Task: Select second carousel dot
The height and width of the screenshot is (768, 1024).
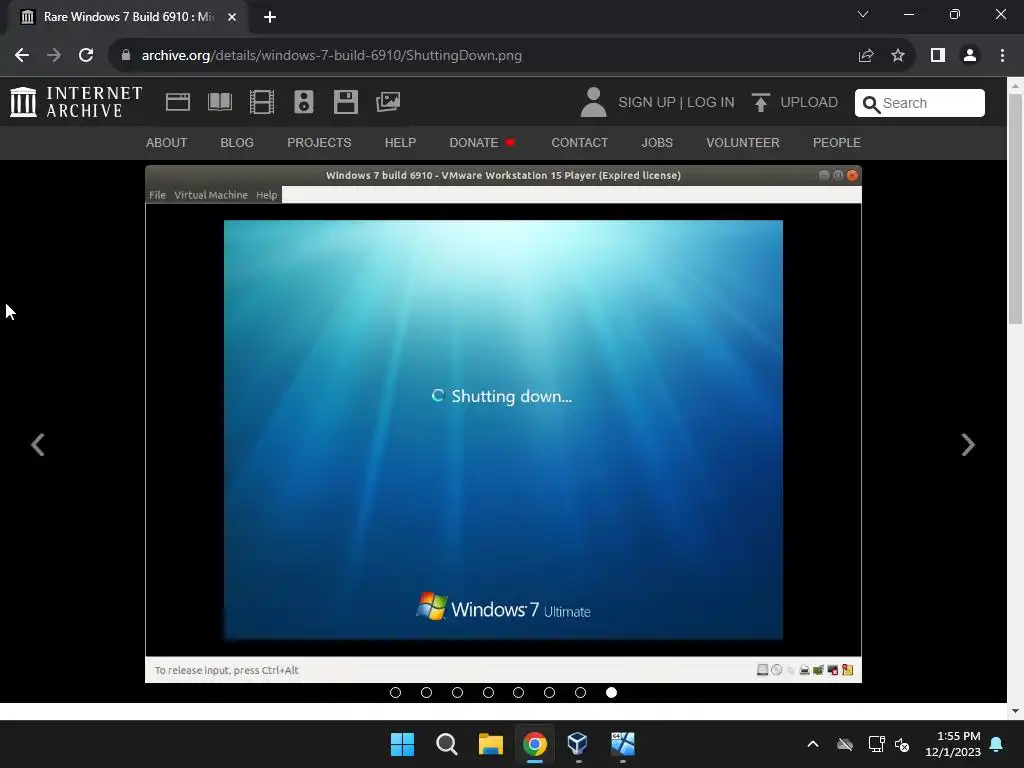Action: 426,692
